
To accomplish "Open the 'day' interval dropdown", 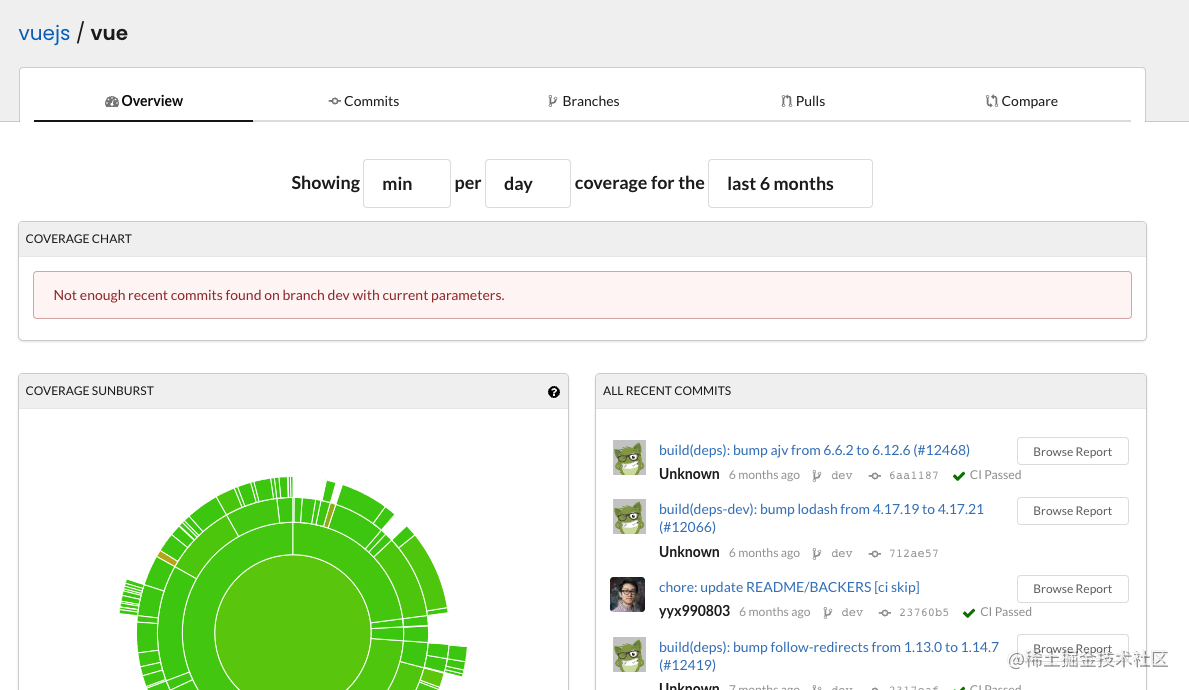I will click(x=527, y=184).
